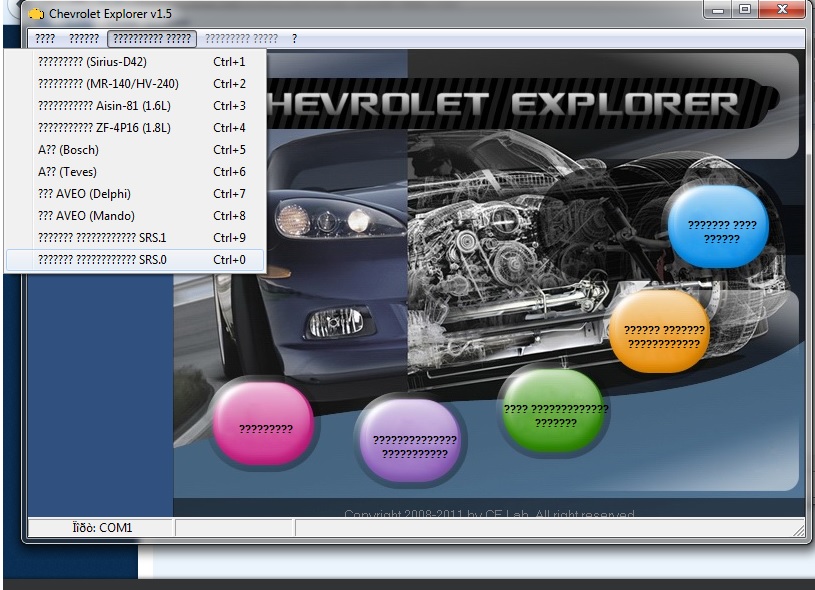The image size is (815, 590).
Task: Close the opened third menu in menu bar
Action: click(x=152, y=38)
